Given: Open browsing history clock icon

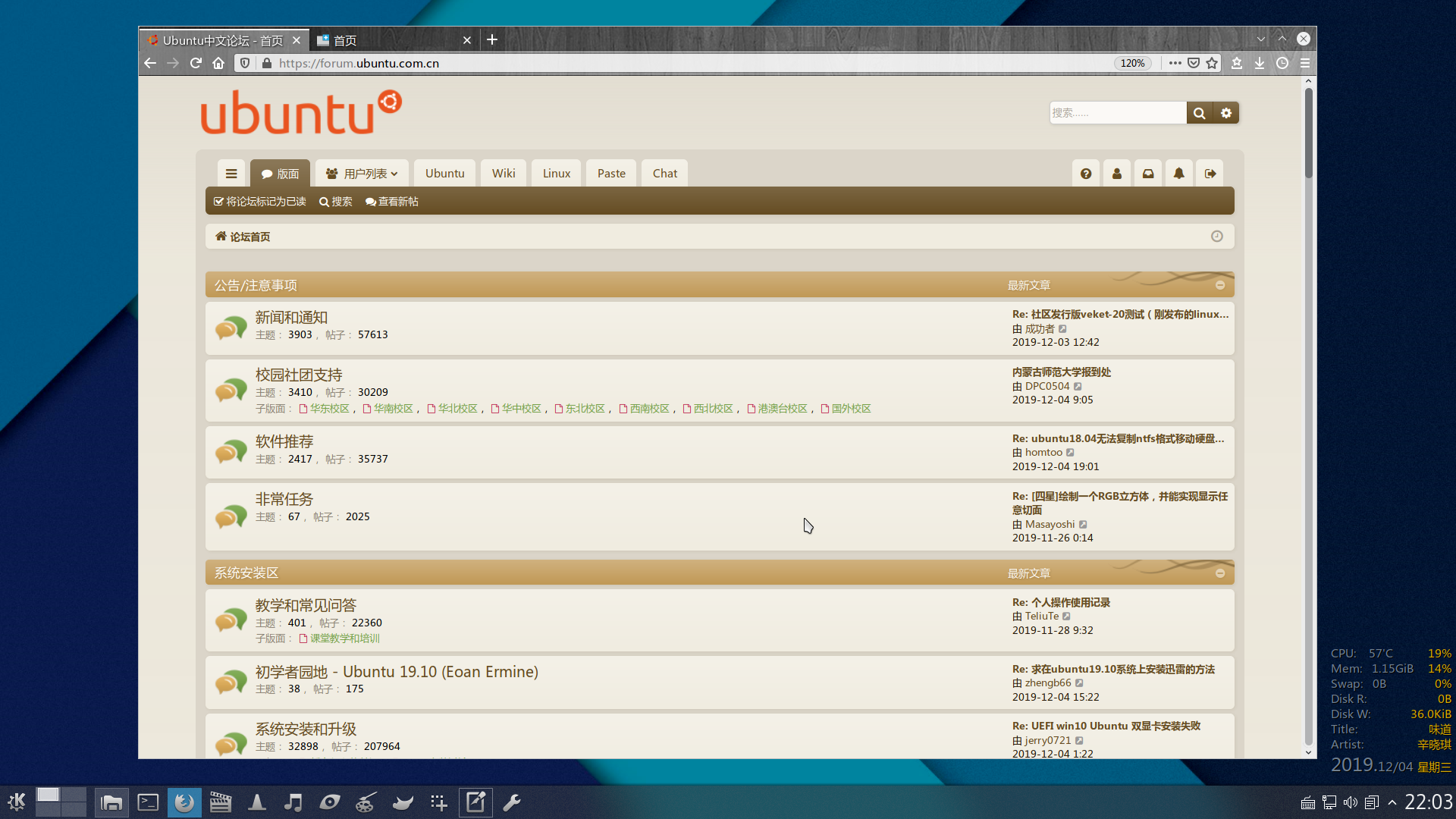Looking at the screenshot, I should pyautogui.click(x=1282, y=63).
